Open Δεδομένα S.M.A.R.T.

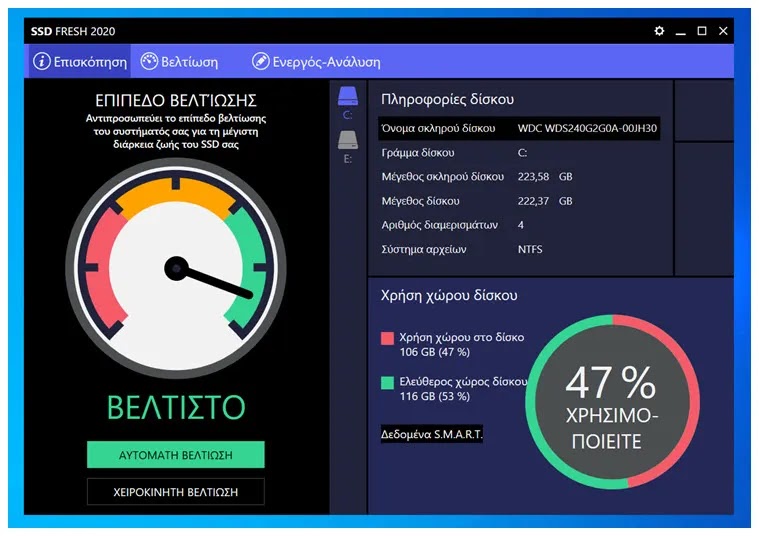(x=431, y=434)
